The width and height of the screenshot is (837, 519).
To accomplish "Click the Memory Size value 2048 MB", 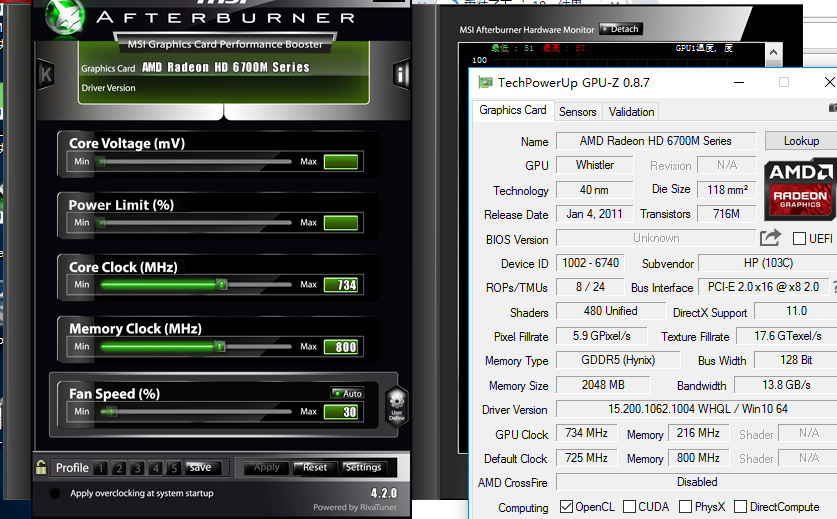I will point(603,385).
